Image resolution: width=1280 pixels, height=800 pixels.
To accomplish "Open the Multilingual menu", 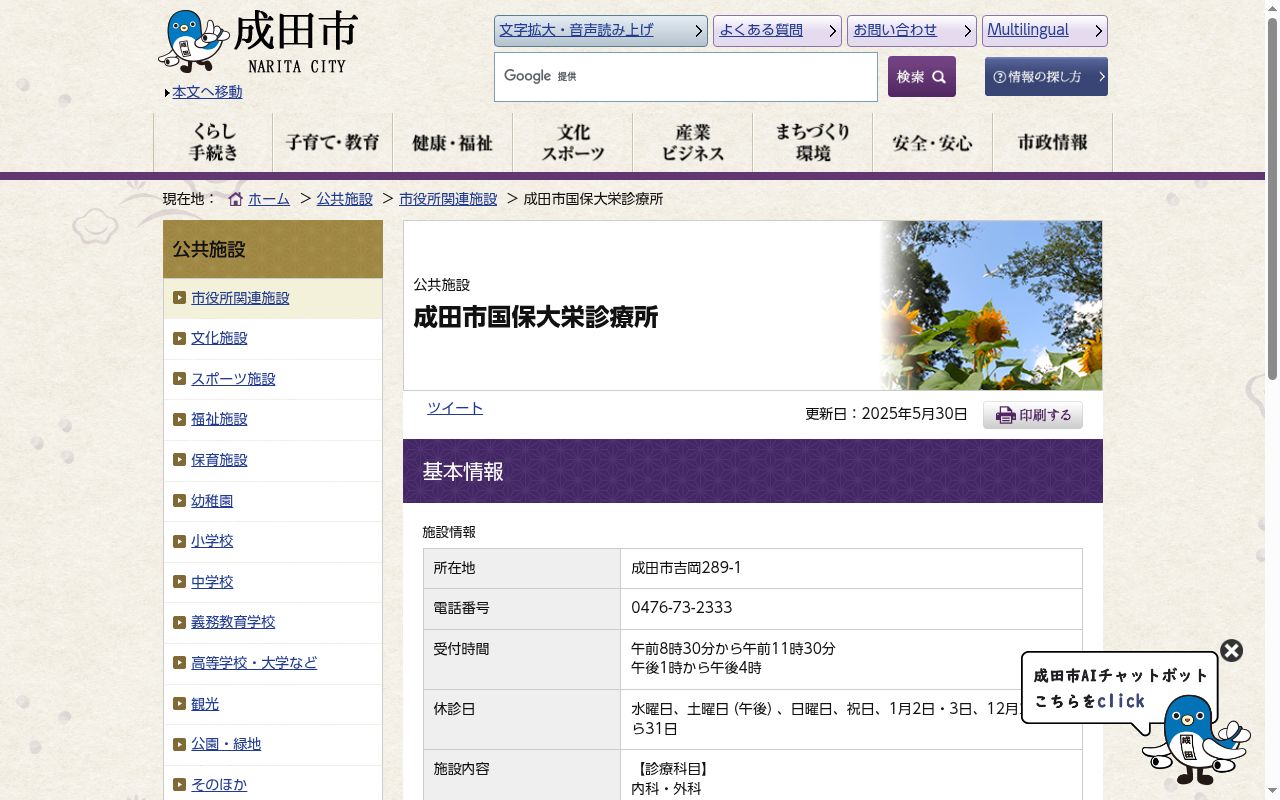I will (1045, 31).
